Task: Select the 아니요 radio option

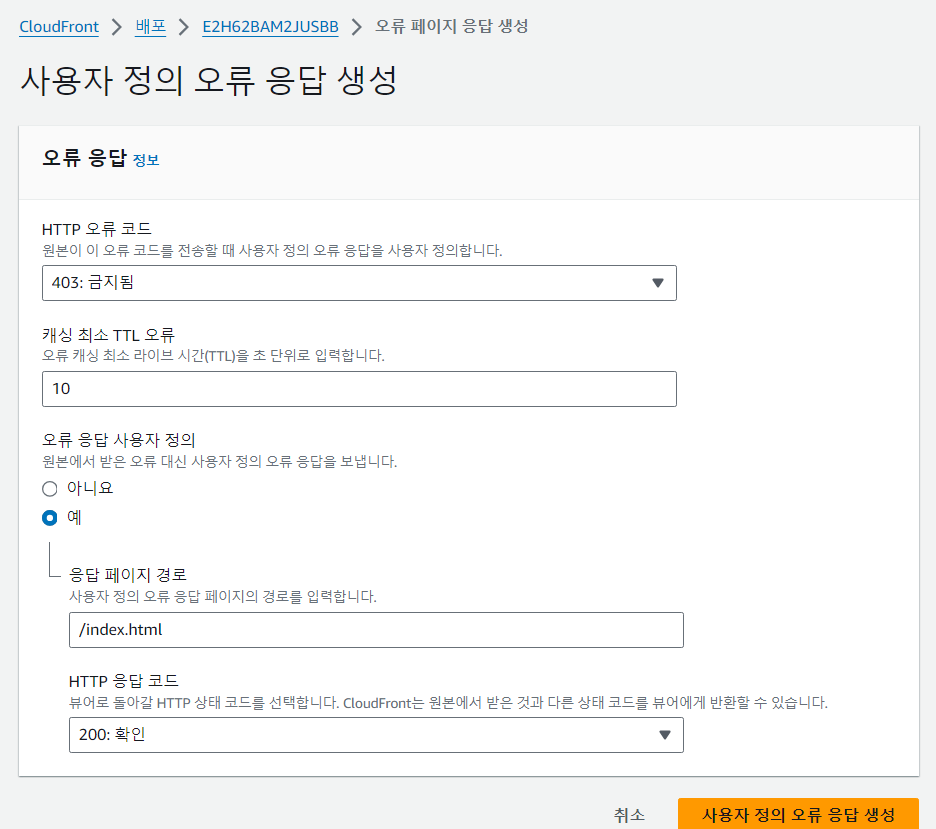Action: pos(50,489)
